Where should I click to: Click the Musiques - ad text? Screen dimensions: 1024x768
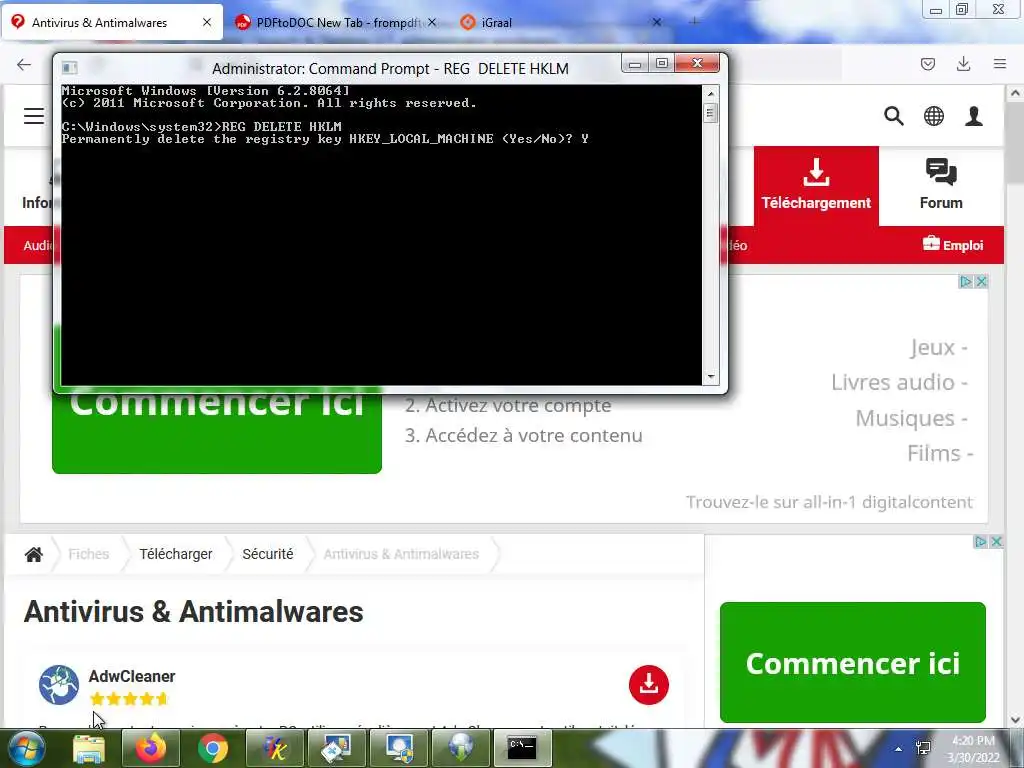click(912, 418)
